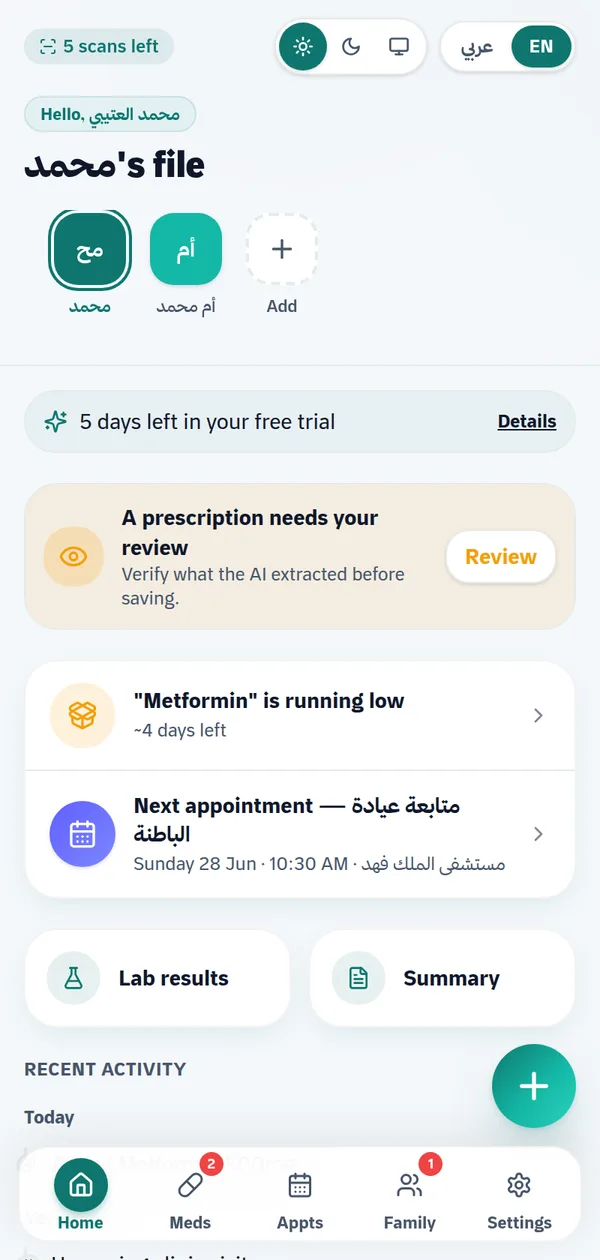Select system theme monitor icon

[399, 47]
